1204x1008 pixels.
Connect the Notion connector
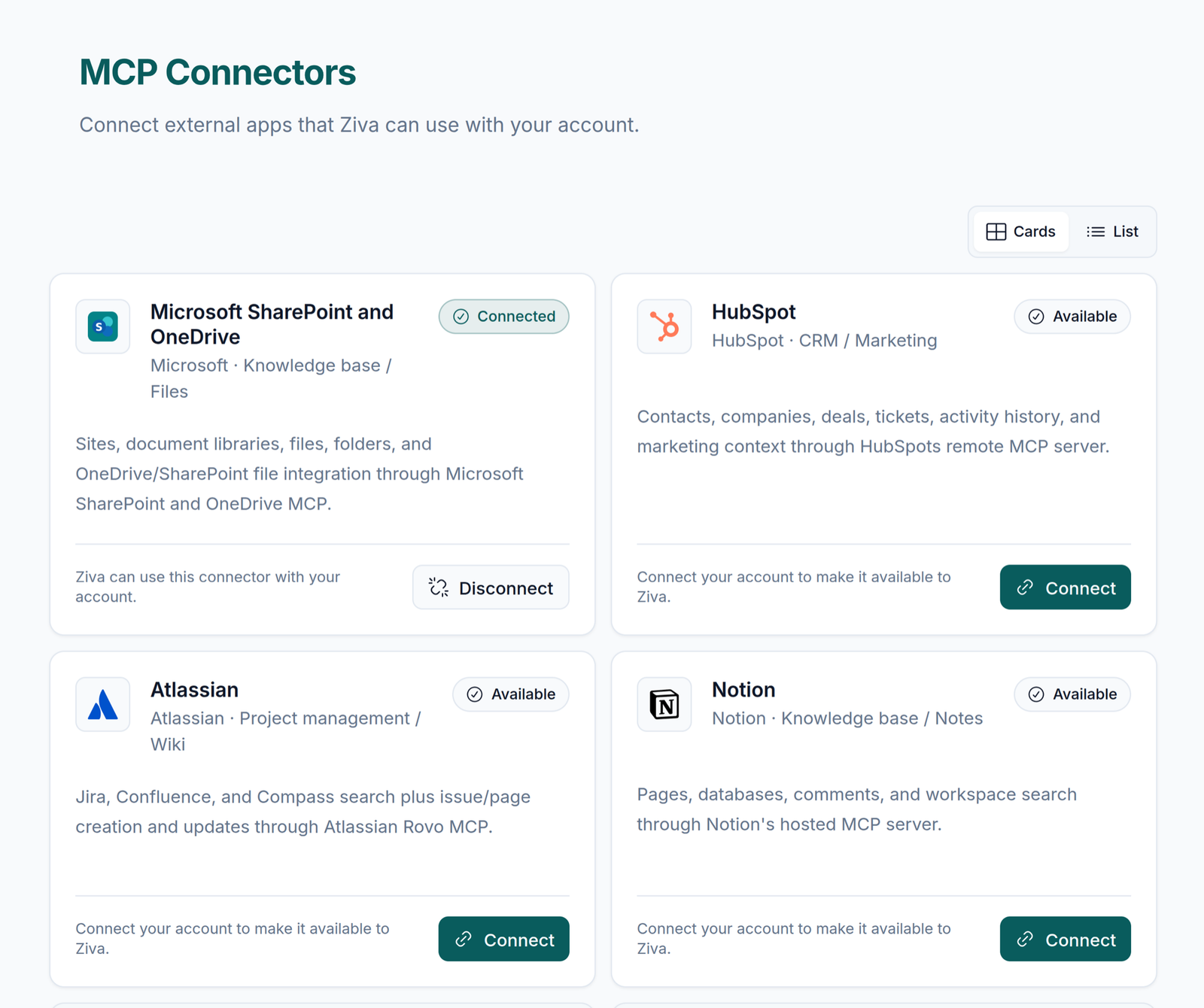pyautogui.click(x=1065, y=939)
